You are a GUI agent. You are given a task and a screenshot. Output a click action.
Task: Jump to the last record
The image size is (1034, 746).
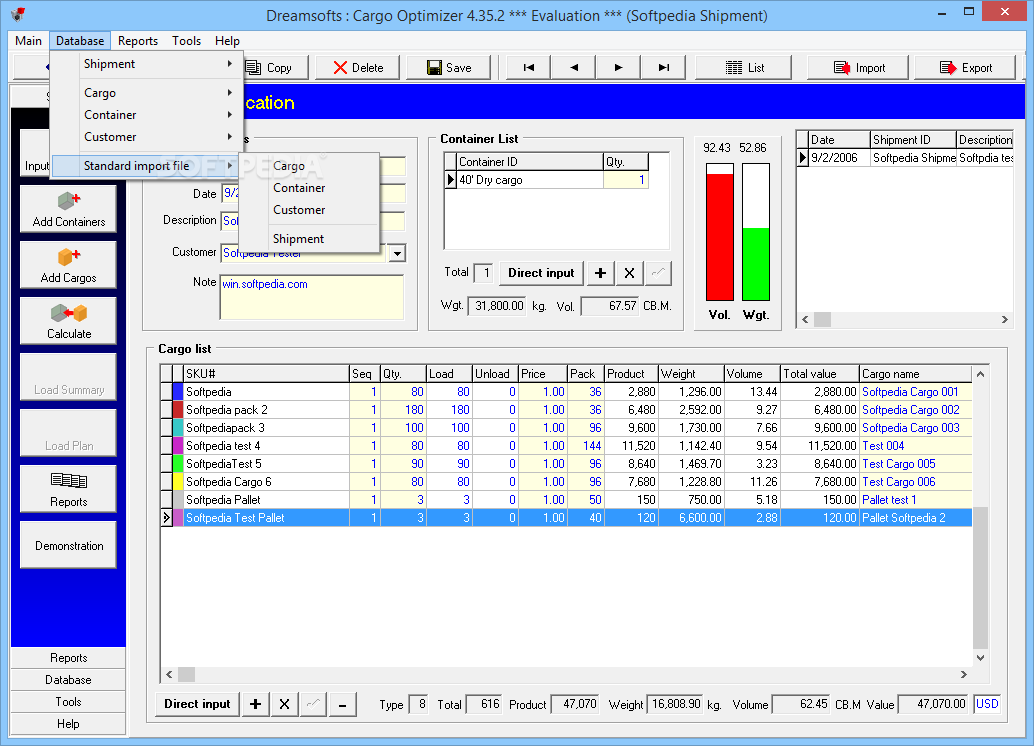pyautogui.click(x=663, y=67)
